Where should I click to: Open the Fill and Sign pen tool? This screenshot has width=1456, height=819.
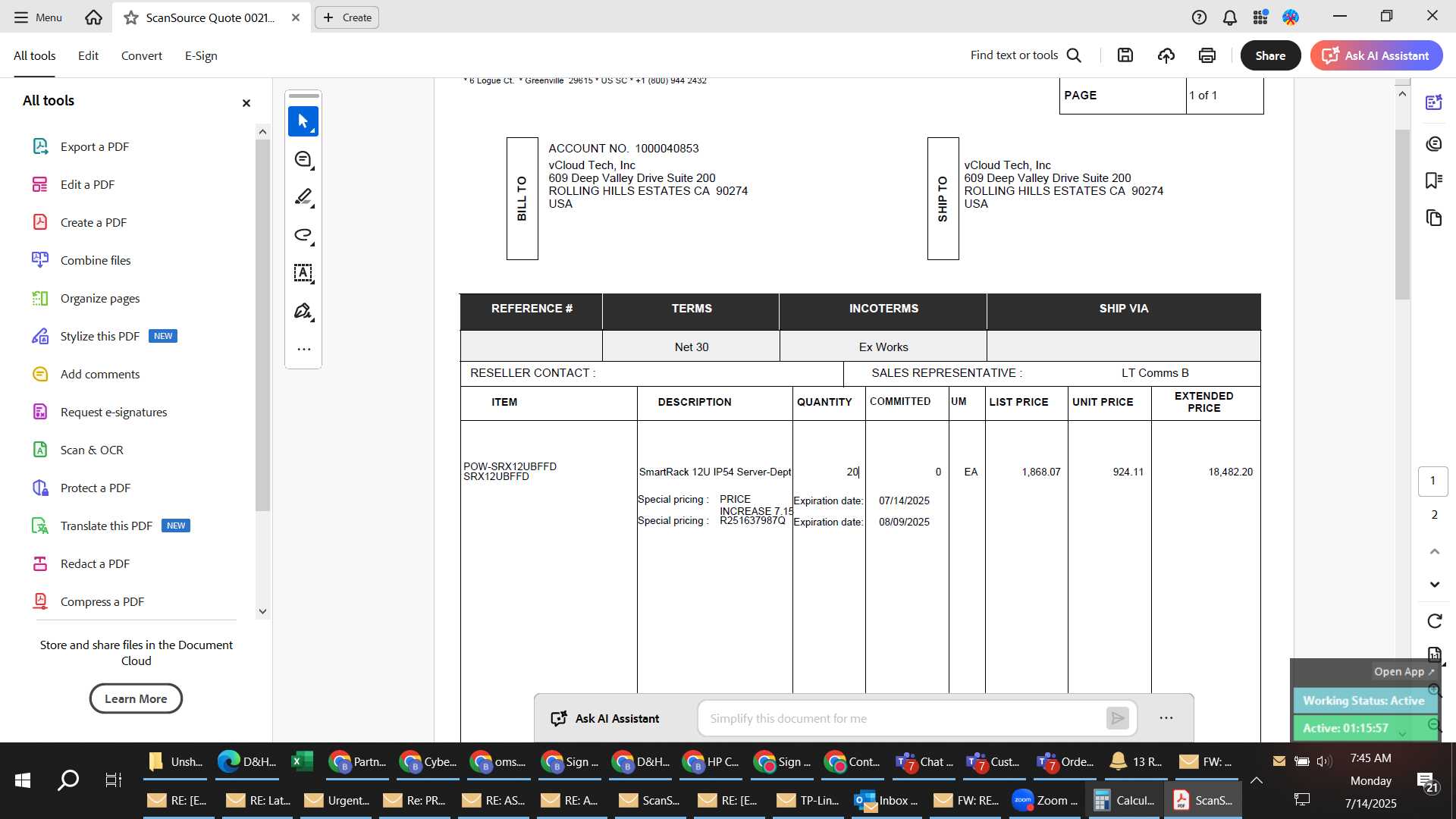click(x=303, y=311)
